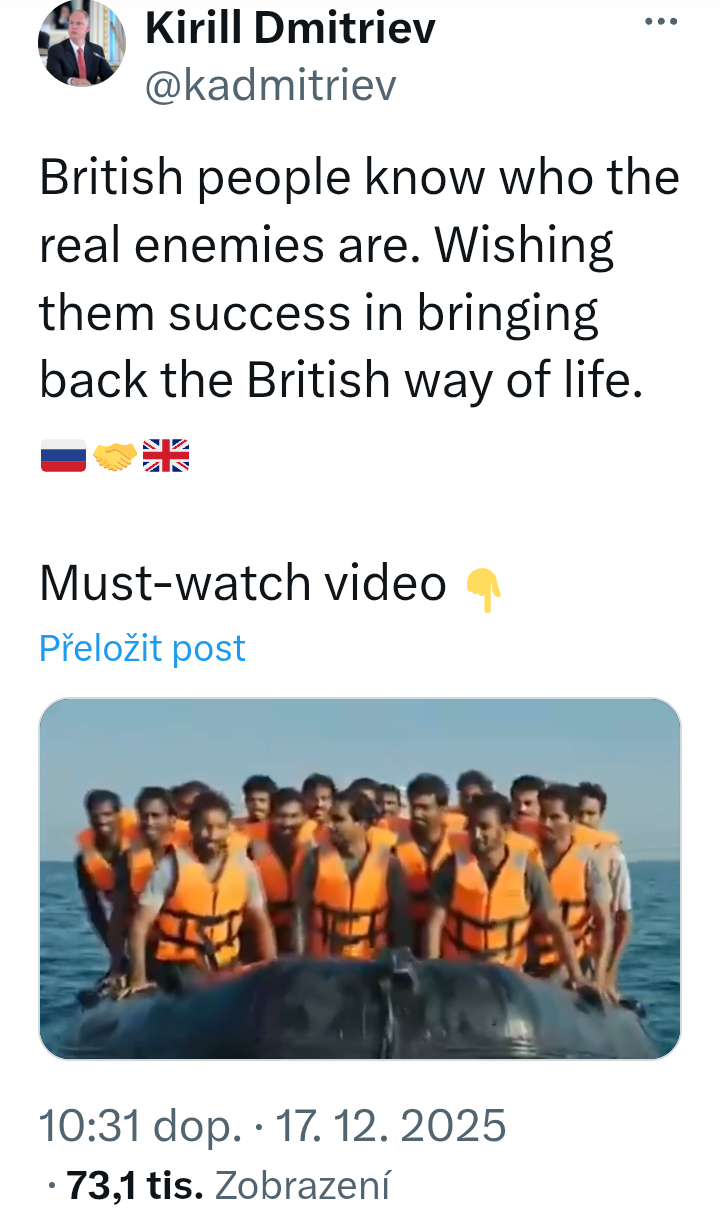Click the United Kingdom flag emoji
The width and height of the screenshot is (720, 1220).
[166, 457]
